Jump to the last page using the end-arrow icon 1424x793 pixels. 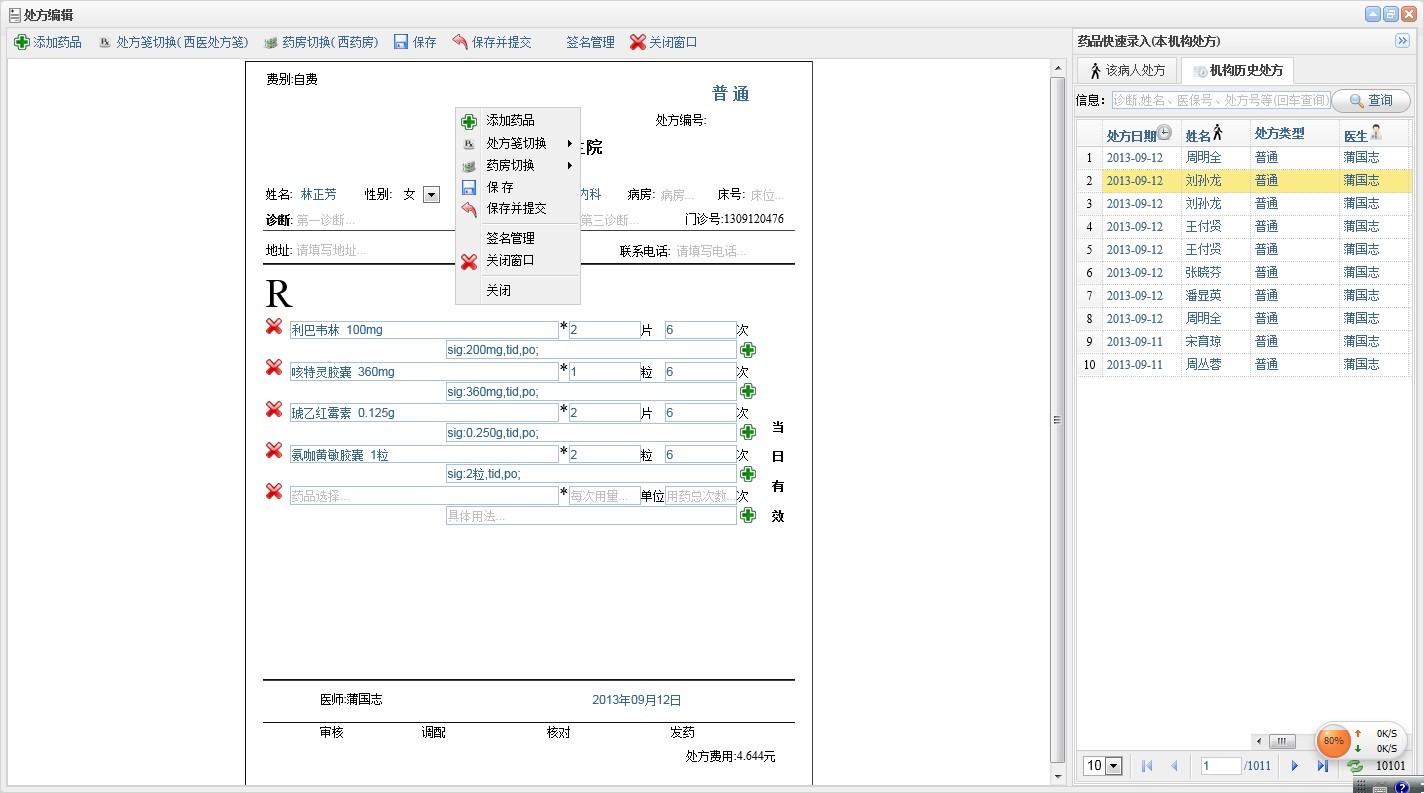point(1323,765)
